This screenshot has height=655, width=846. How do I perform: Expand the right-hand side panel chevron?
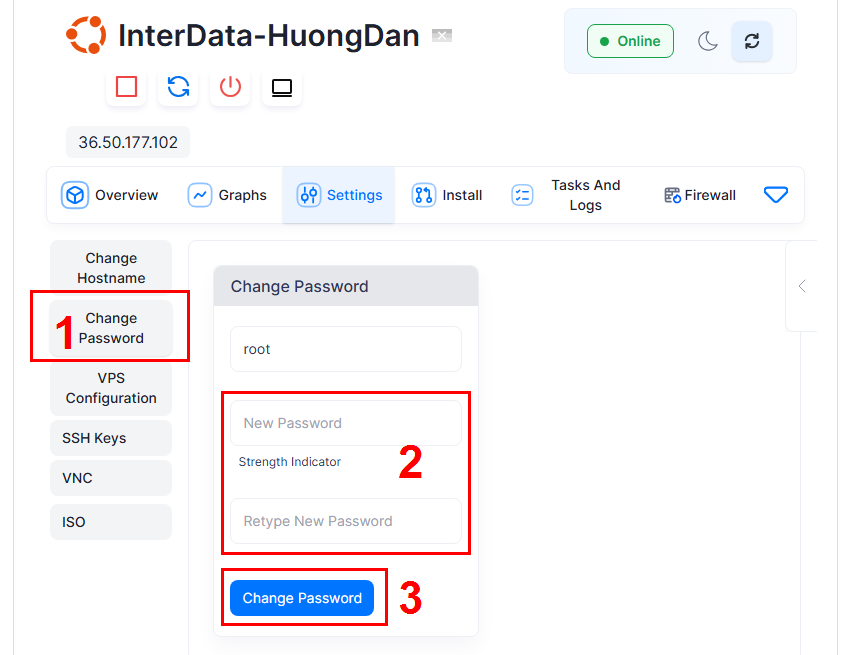click(802, 286)
